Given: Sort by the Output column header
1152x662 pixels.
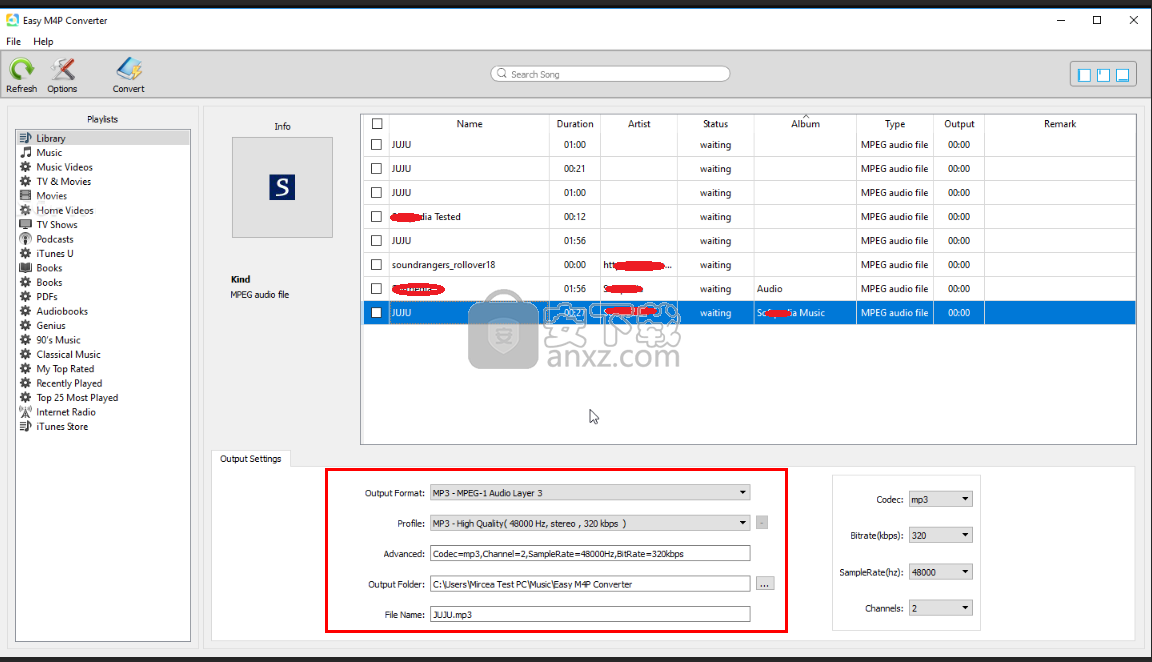Looking at the screenshot, I should coord(959,123).
